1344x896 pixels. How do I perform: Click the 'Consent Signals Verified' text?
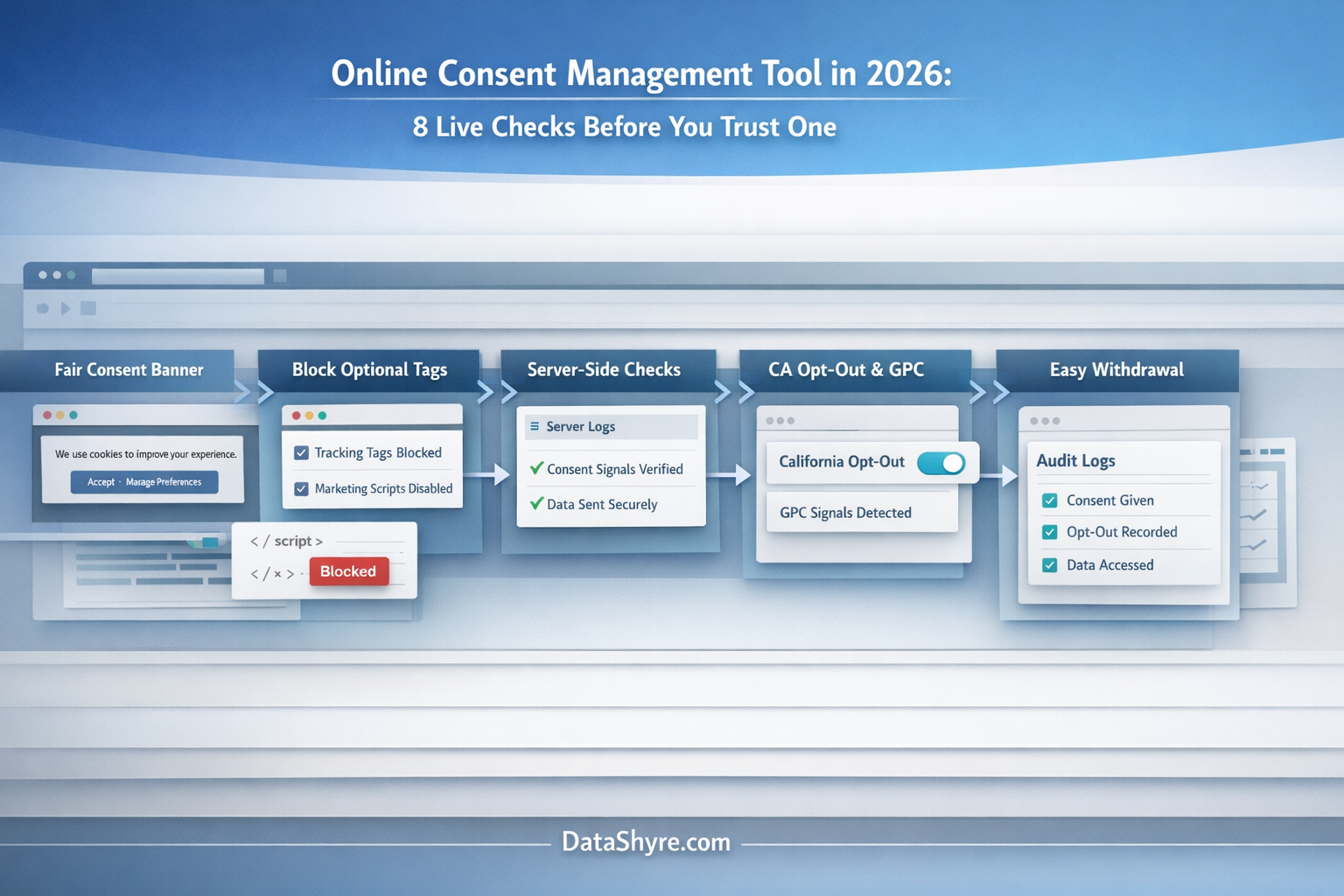(615, 469)
